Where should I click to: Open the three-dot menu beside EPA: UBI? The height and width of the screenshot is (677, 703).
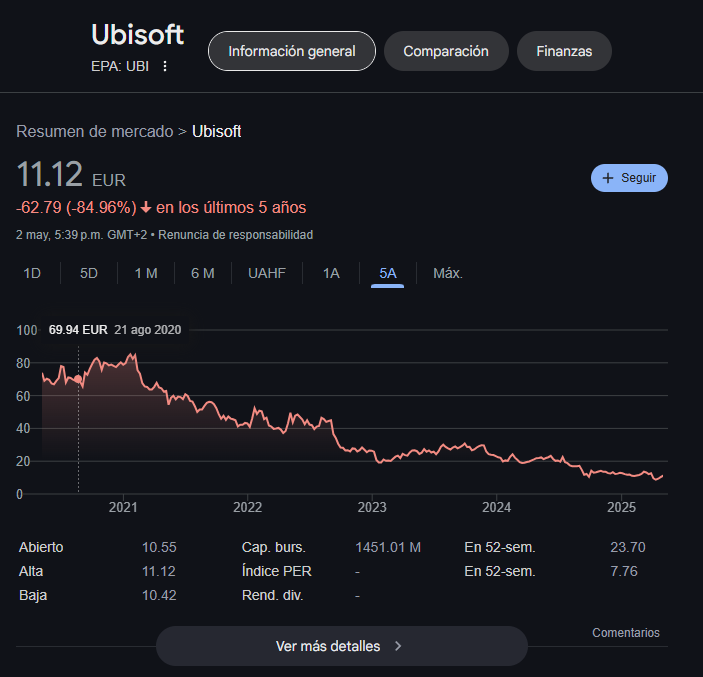165,66
